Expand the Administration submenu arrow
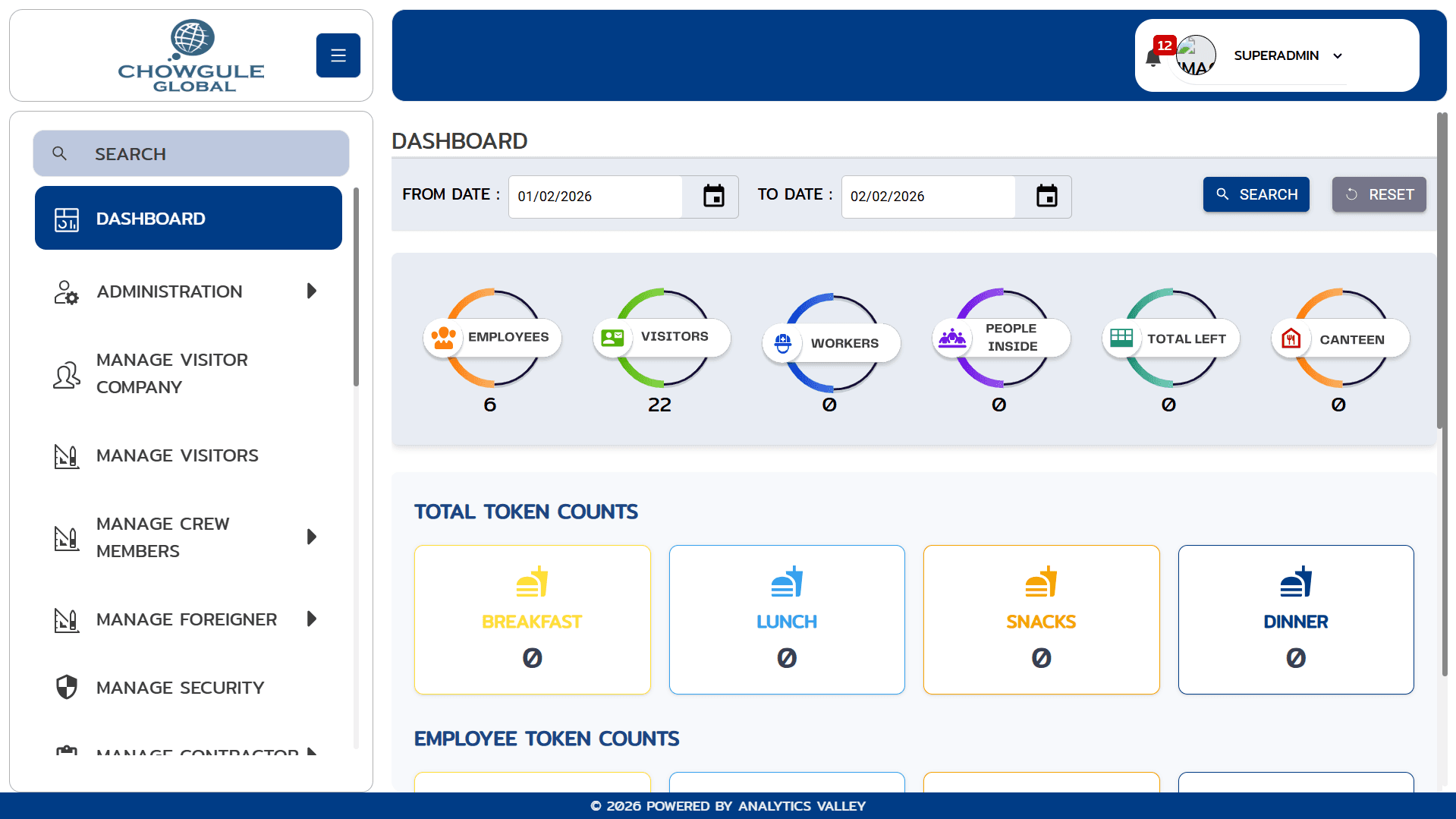Viewport: 1456px width, 819px height. [312, 291]
